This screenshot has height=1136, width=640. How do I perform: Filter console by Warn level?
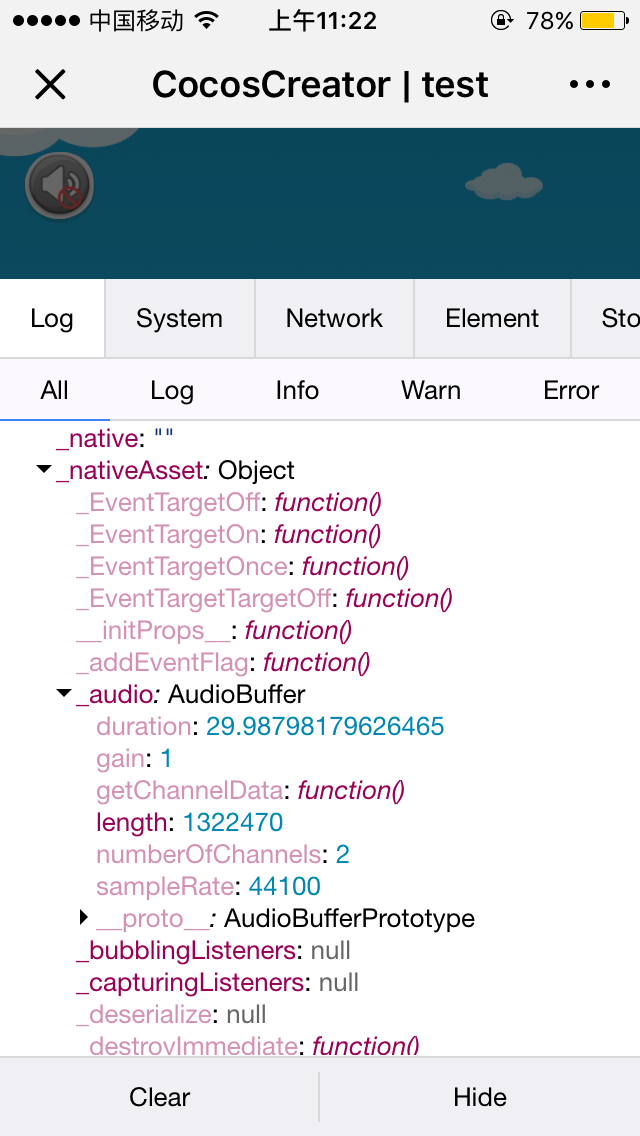(x=431, y=391)
